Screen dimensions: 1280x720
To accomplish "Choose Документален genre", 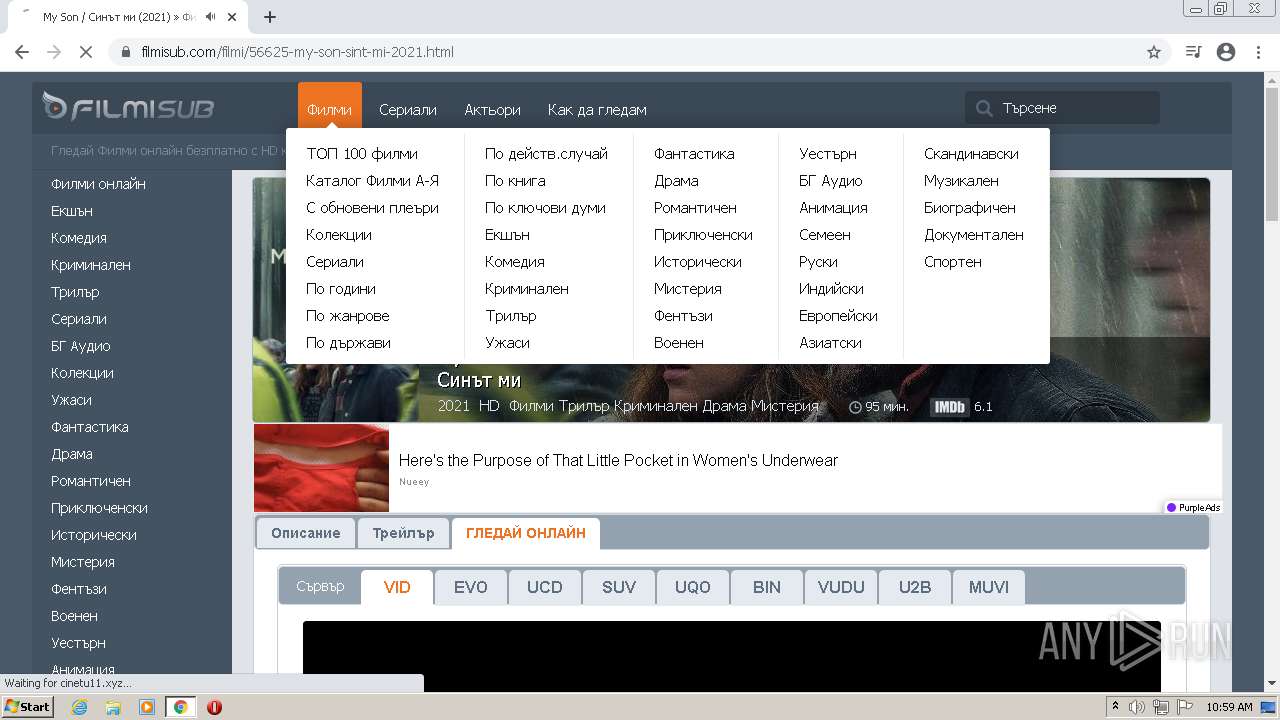I will (974, 235).
